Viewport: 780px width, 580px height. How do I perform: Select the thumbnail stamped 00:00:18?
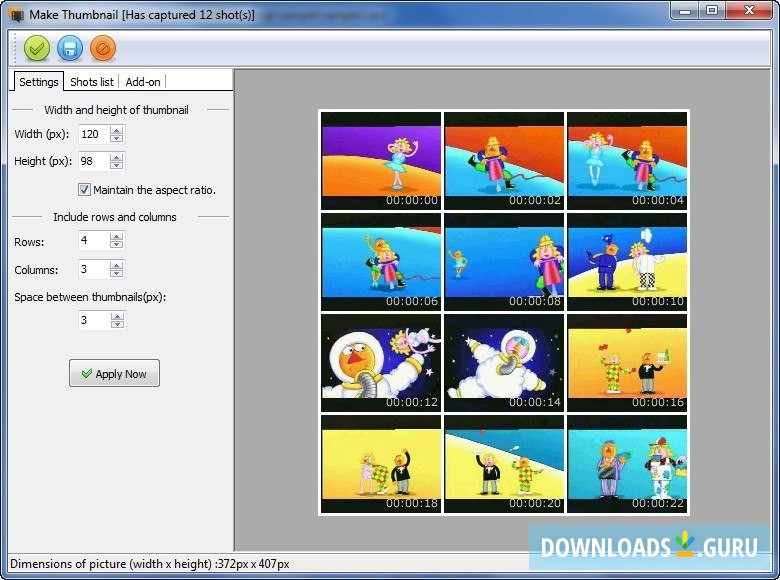coord(381,464)
